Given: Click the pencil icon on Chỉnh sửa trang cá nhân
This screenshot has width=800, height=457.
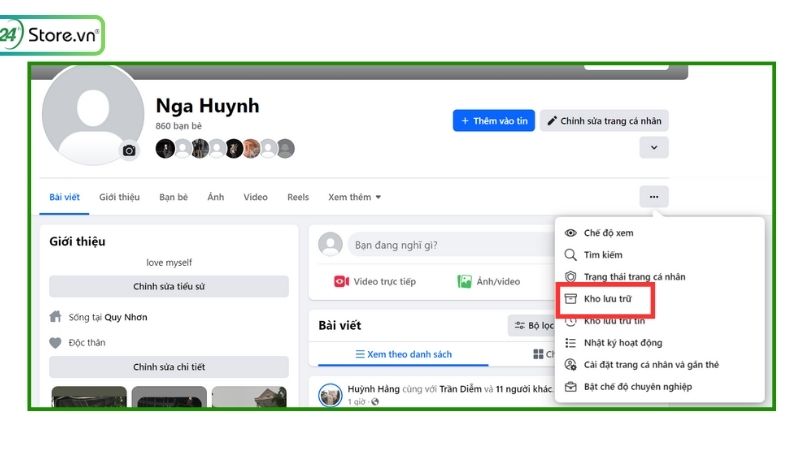Looking at the screenshot, I should coord(552,121).
